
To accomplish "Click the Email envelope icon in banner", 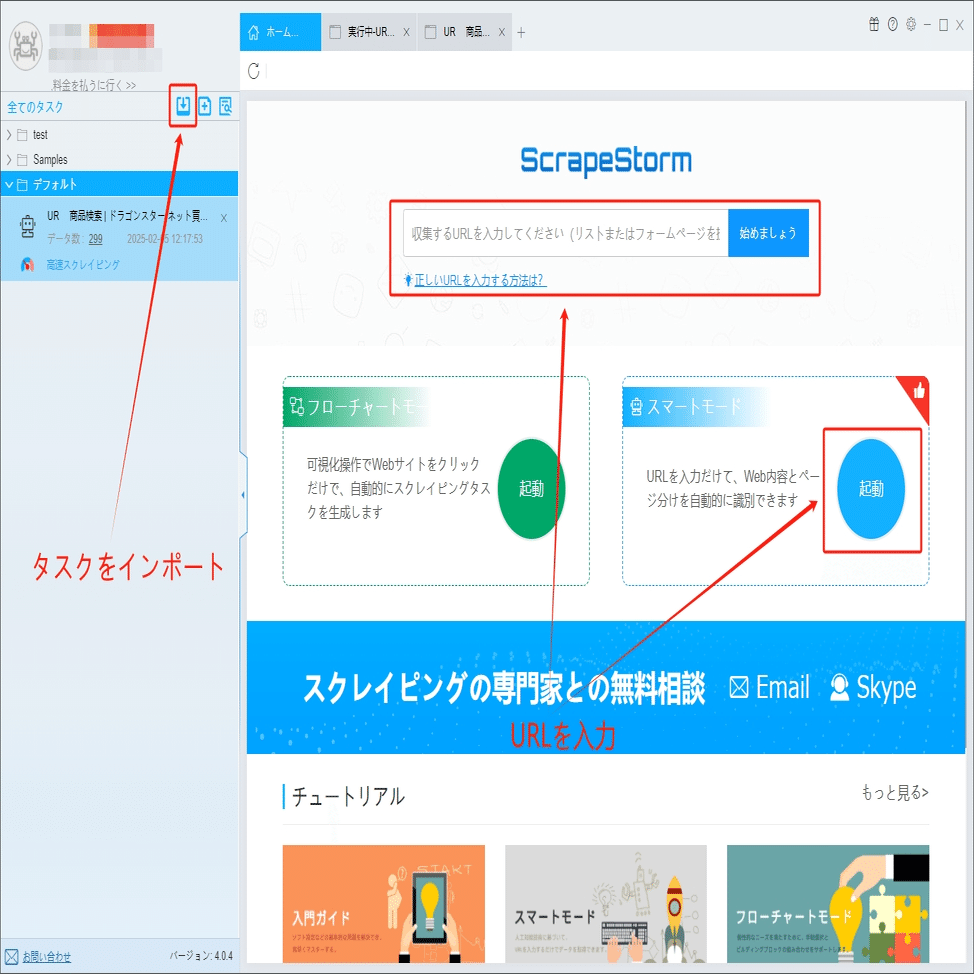I will coord(739,688).
